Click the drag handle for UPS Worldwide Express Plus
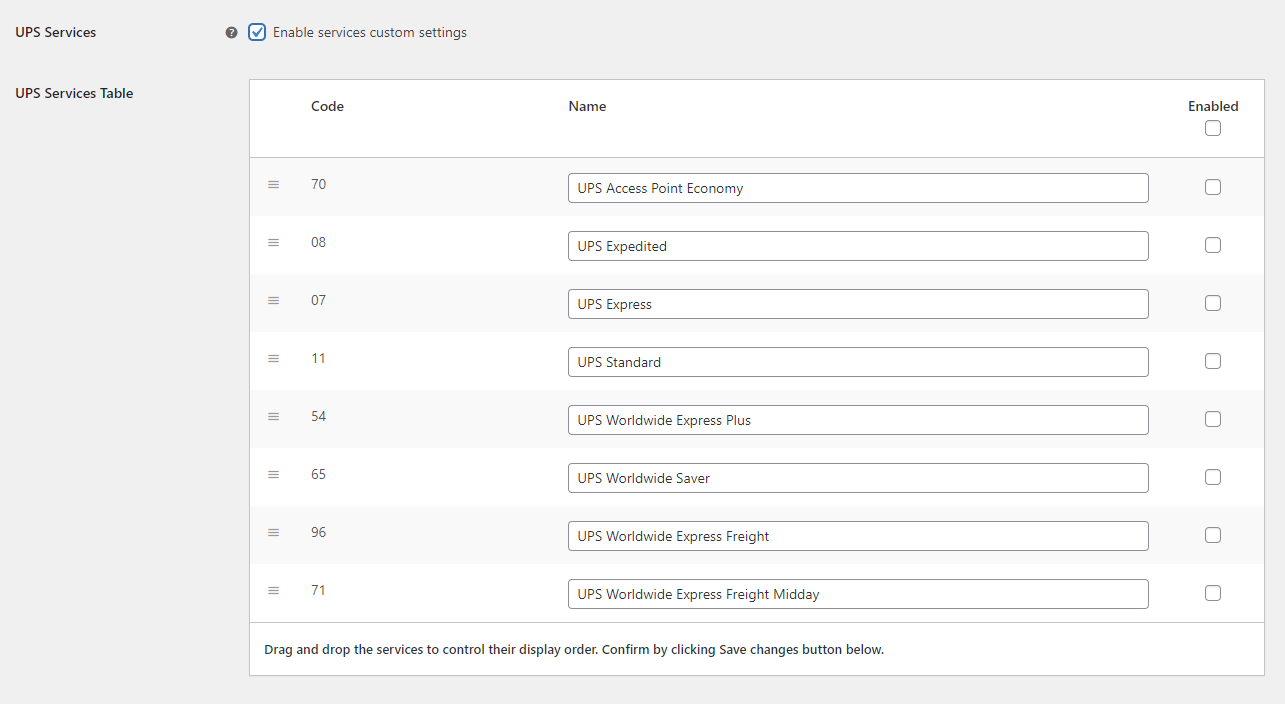Screen dimensions: 1285x704 pos(274,416)
